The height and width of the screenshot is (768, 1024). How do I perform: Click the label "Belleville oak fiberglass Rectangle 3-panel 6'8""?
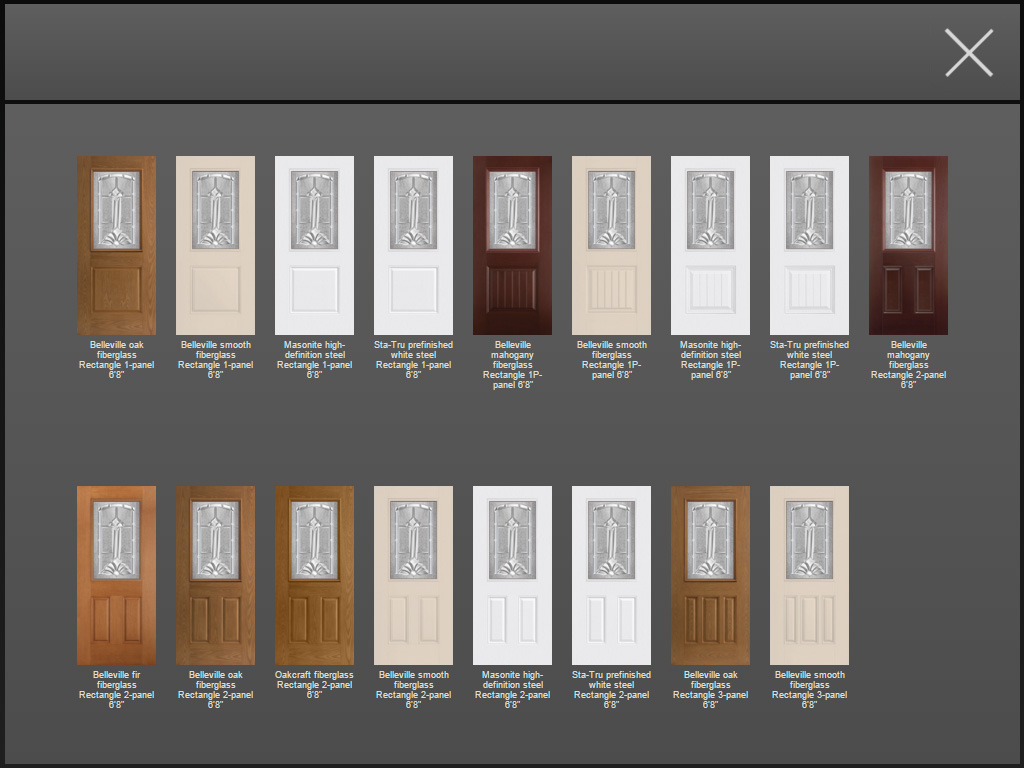pos(711,690)
